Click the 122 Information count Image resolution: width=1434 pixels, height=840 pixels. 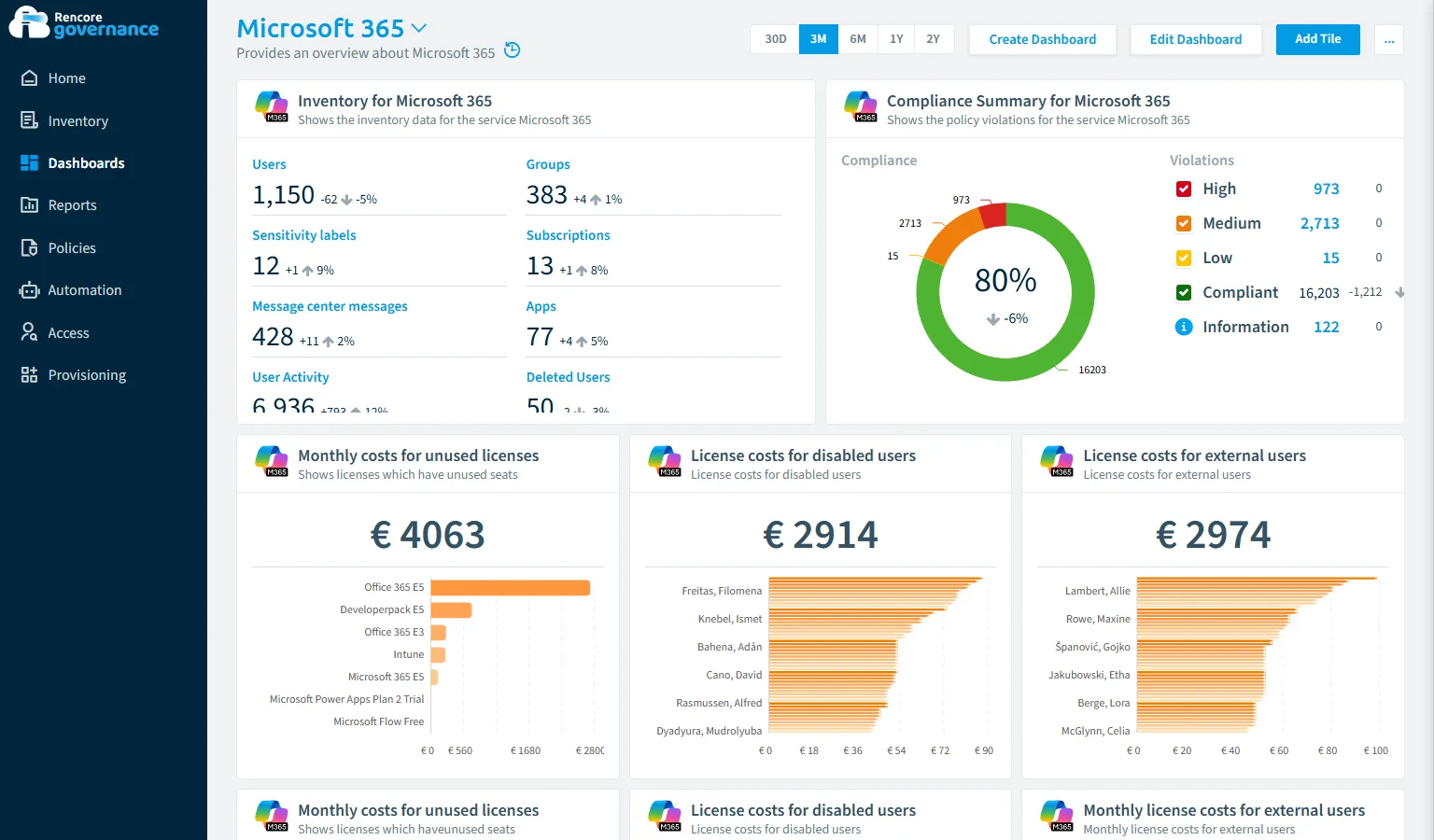(x=1327, y=327)
